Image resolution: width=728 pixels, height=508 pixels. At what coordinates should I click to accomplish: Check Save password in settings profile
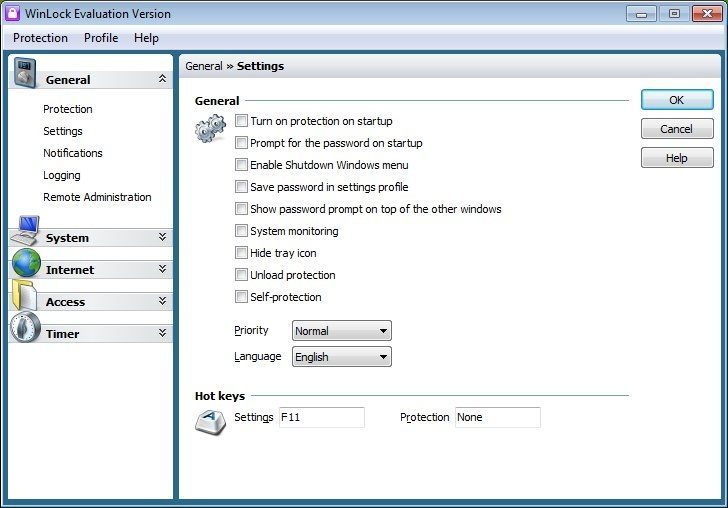(241, 187)
